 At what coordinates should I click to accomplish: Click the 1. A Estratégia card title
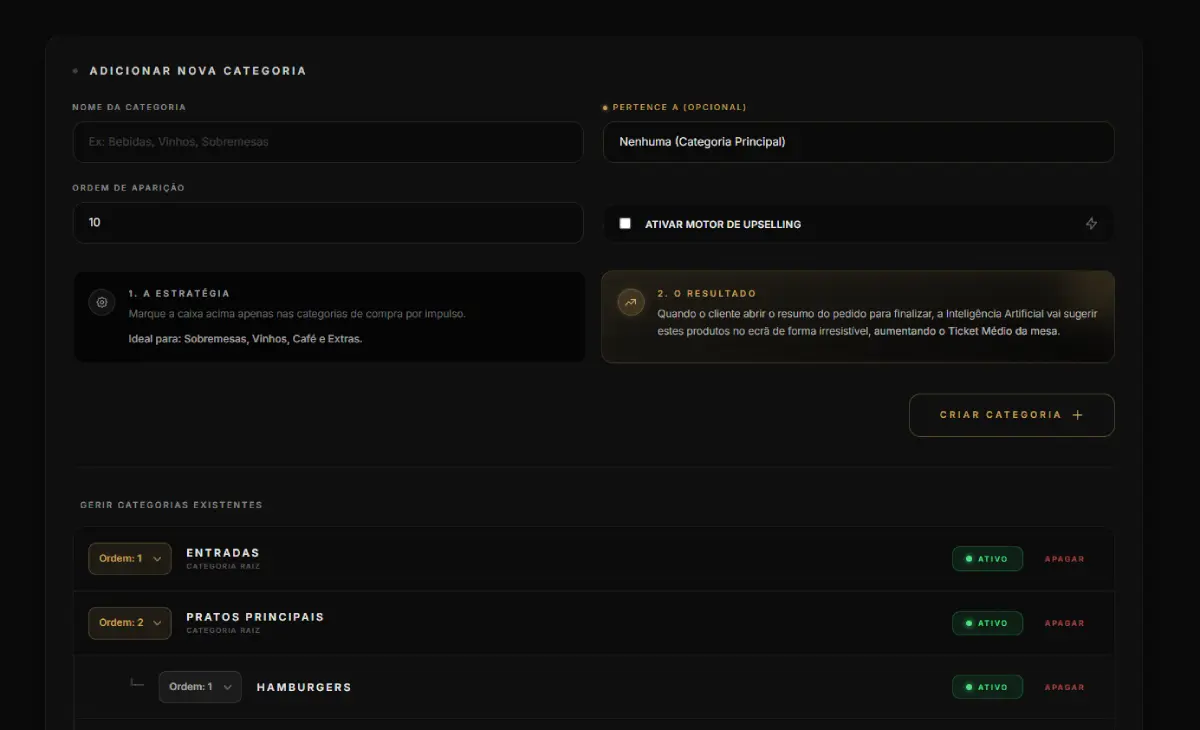click(179, 293)
